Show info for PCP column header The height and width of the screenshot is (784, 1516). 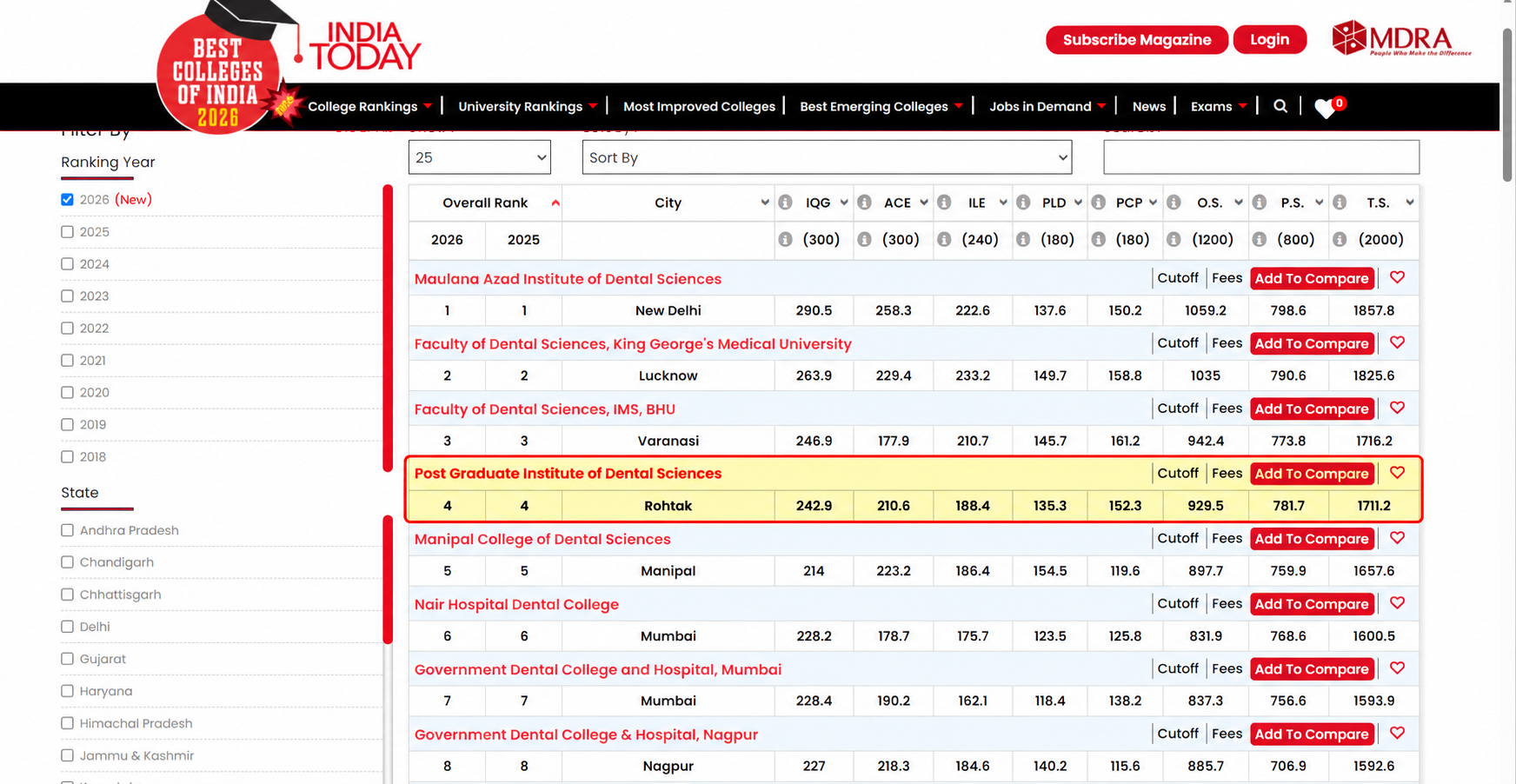(1099, 203)
